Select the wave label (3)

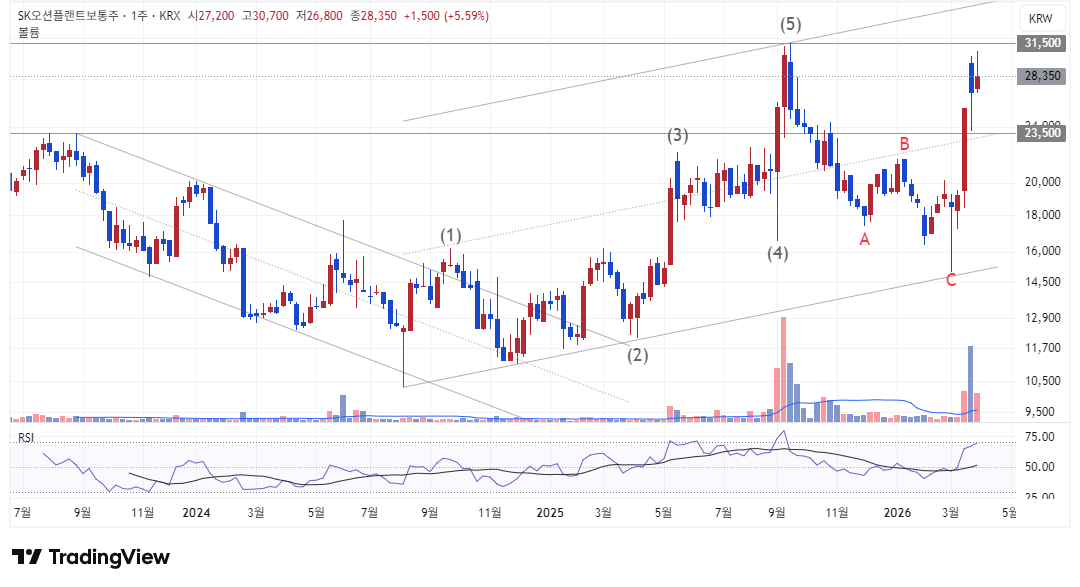point(677,135)
